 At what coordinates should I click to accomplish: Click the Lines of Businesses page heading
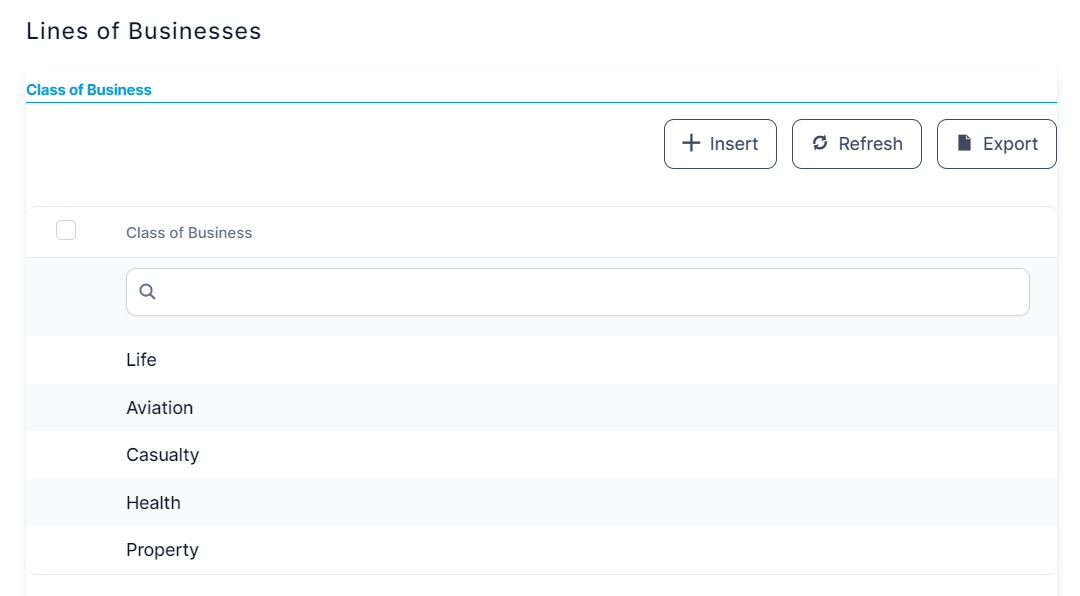click(x=144, y=31)
